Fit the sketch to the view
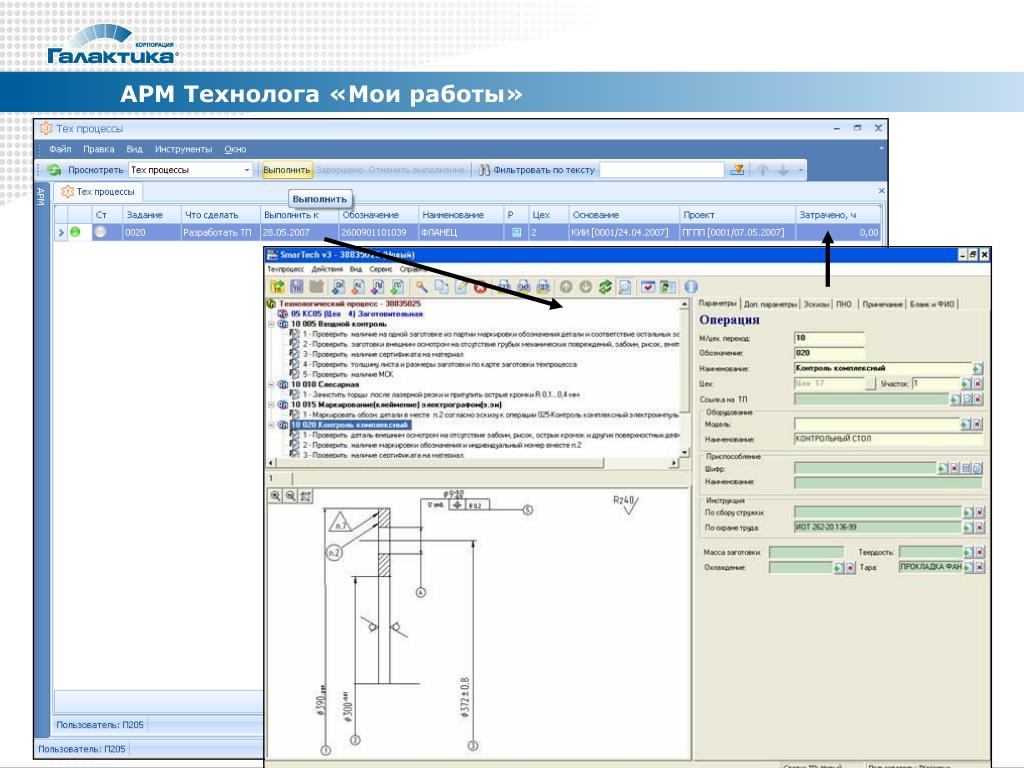This screenshot has width=1024, height=768. 306,496
